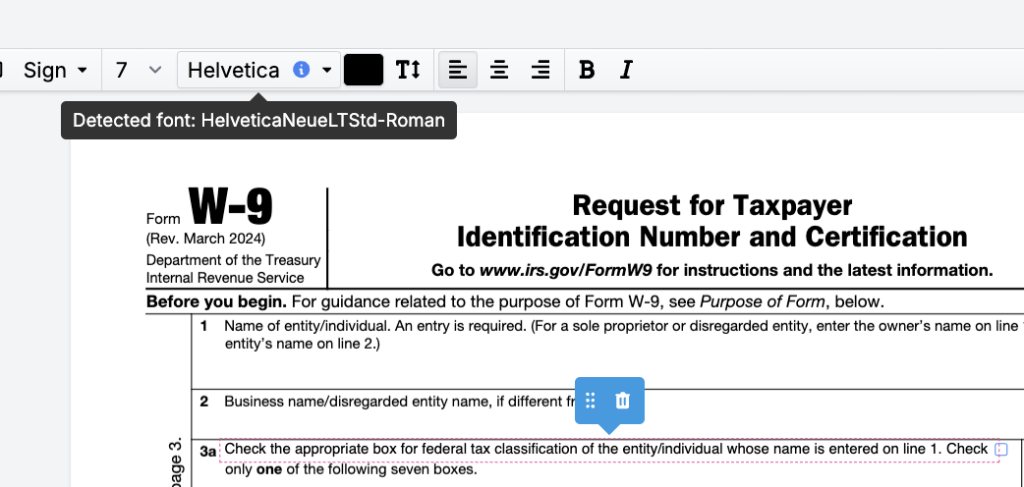1024x487 pixels.
Task: Click line 1 'Name of entity/individual' text
Action: click(x=623, y=326)
